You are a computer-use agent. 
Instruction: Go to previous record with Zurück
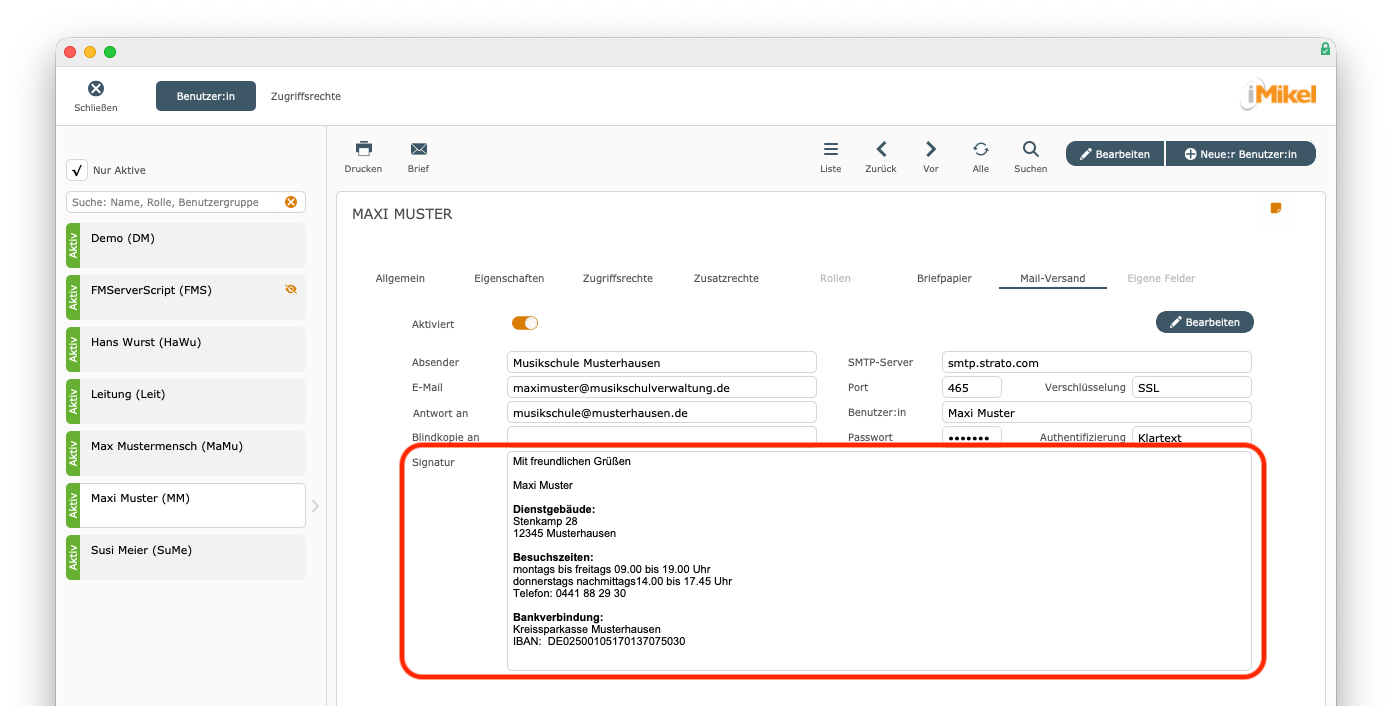pyautogui.click(x=881, y=149)
